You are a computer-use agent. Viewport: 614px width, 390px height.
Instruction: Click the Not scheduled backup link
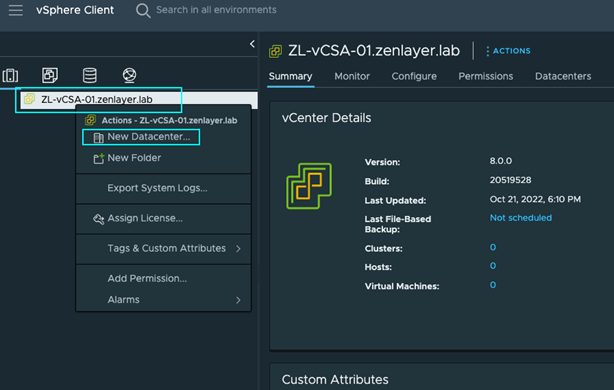coord(521,218)
